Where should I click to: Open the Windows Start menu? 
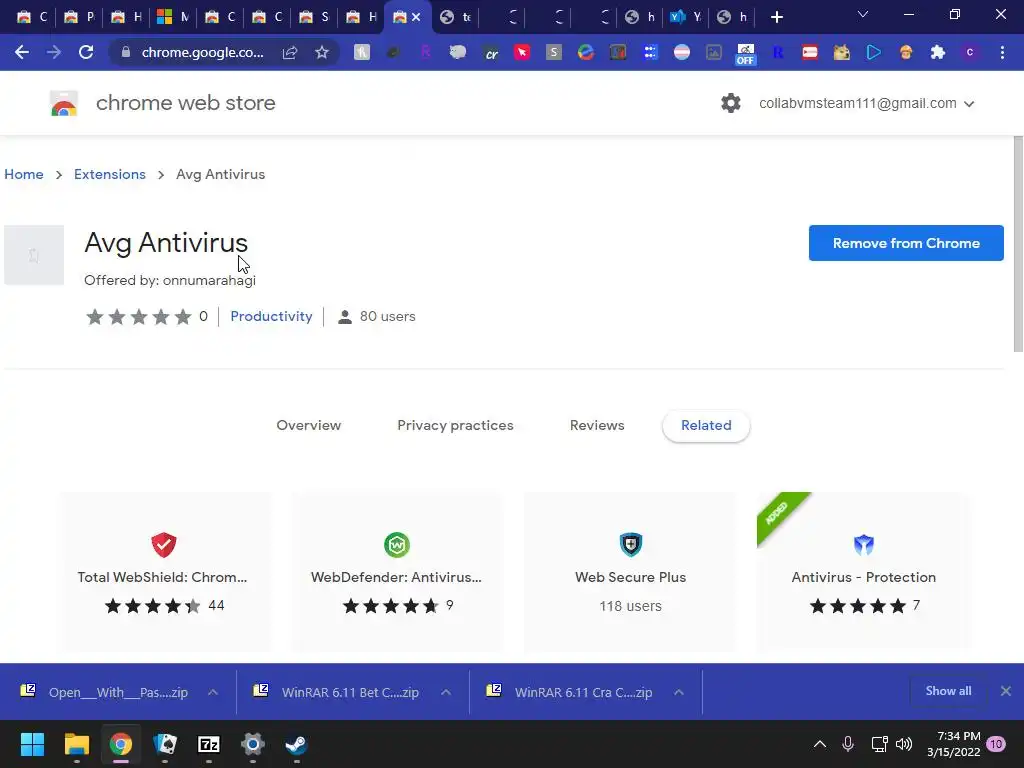(32, 744)
